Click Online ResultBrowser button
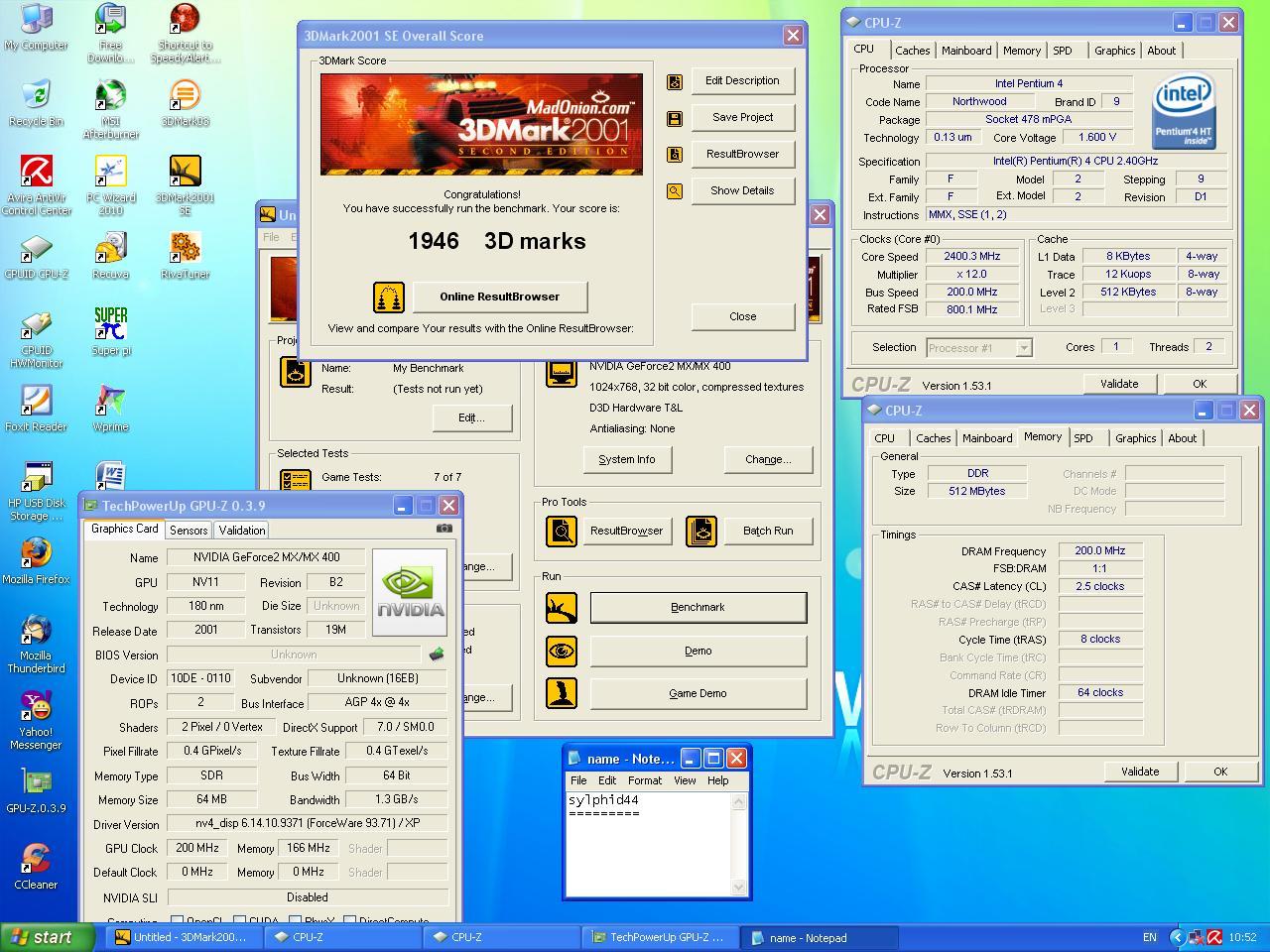 [x=499, y=297]
